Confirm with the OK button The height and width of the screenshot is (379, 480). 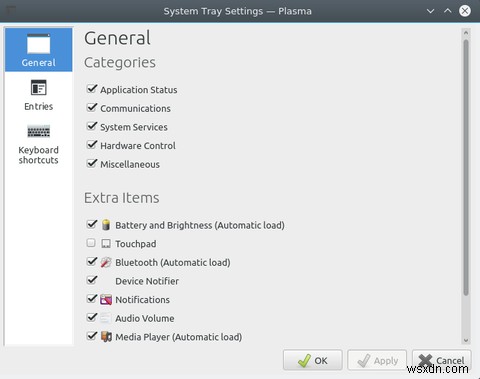[313, 360]
